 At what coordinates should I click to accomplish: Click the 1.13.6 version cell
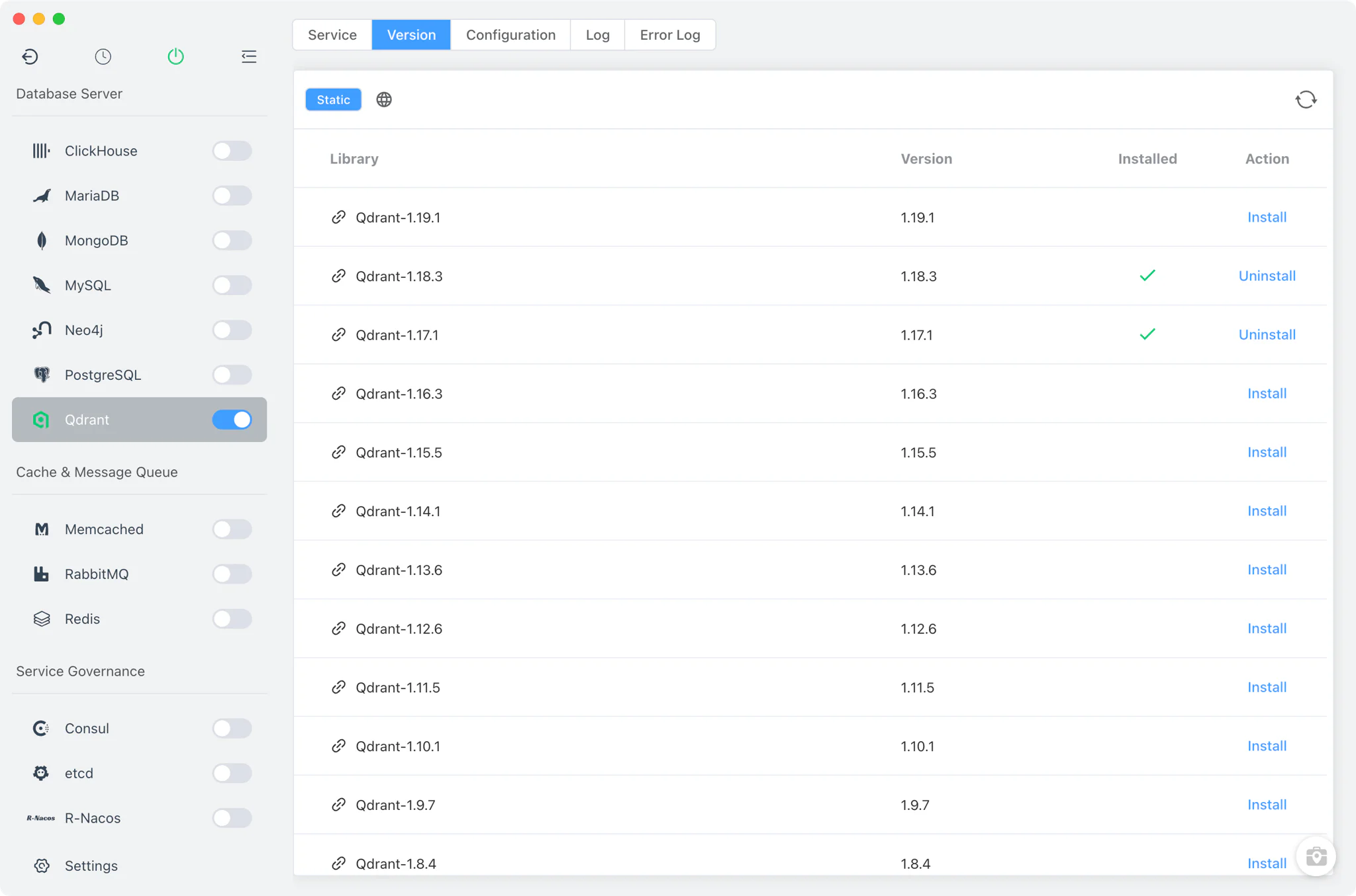[918, 570]
